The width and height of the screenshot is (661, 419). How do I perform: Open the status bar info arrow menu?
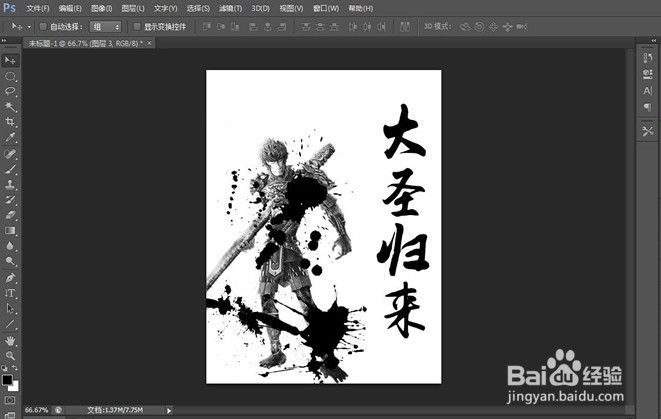pyautogui.click(x=169, y=410)
